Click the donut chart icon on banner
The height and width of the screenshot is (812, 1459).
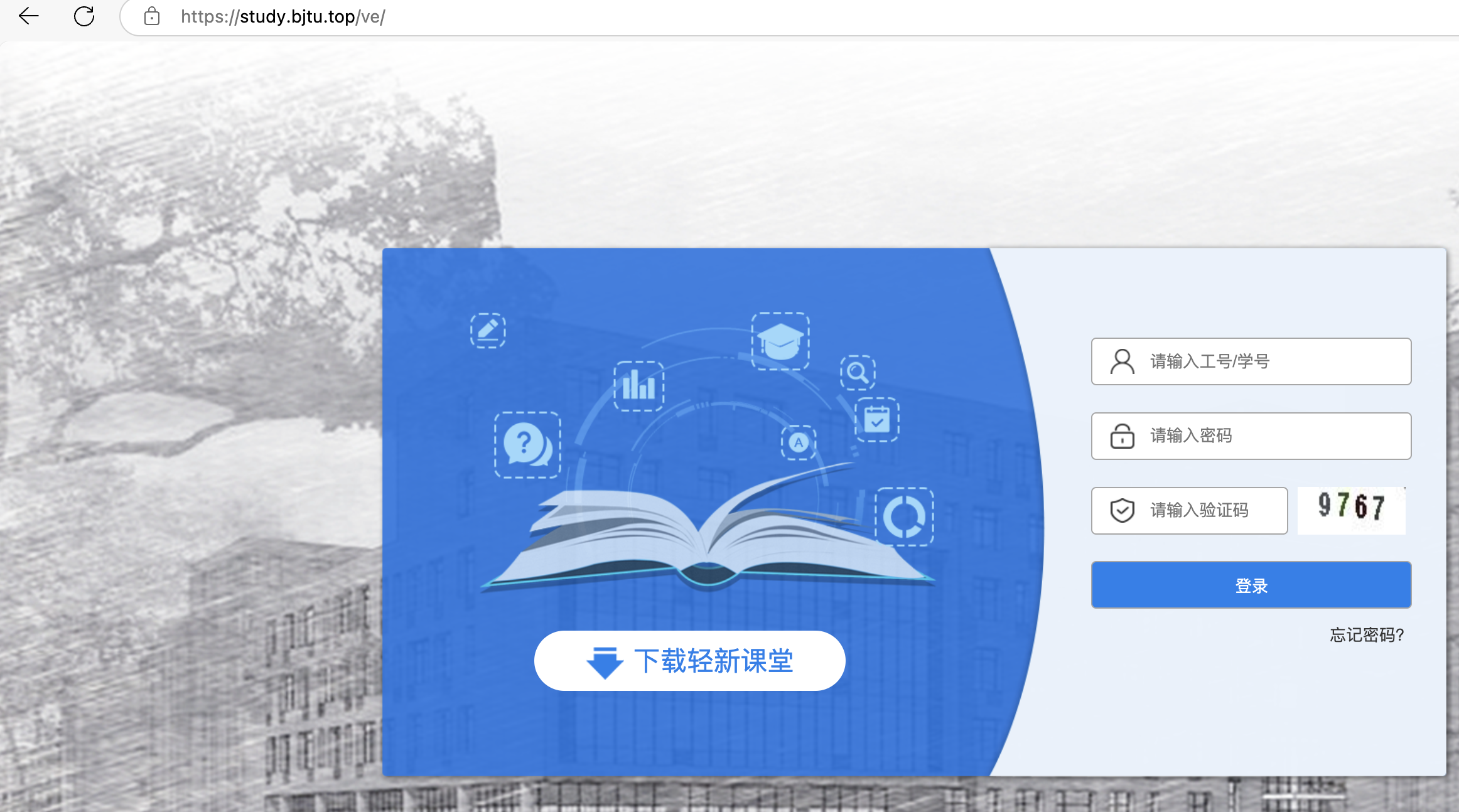(x=904, y=516)
